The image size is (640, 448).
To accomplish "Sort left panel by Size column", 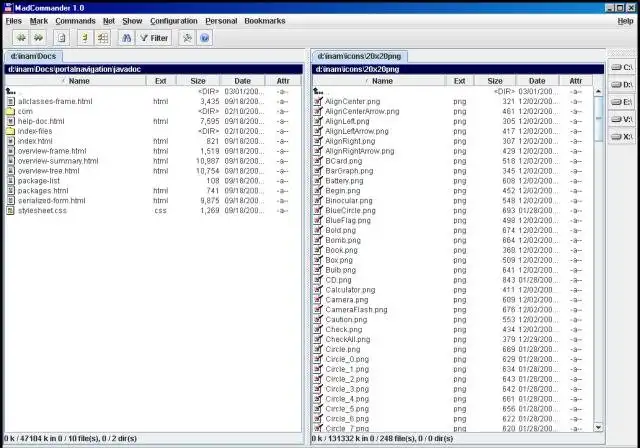I will (x=198, y=81).
